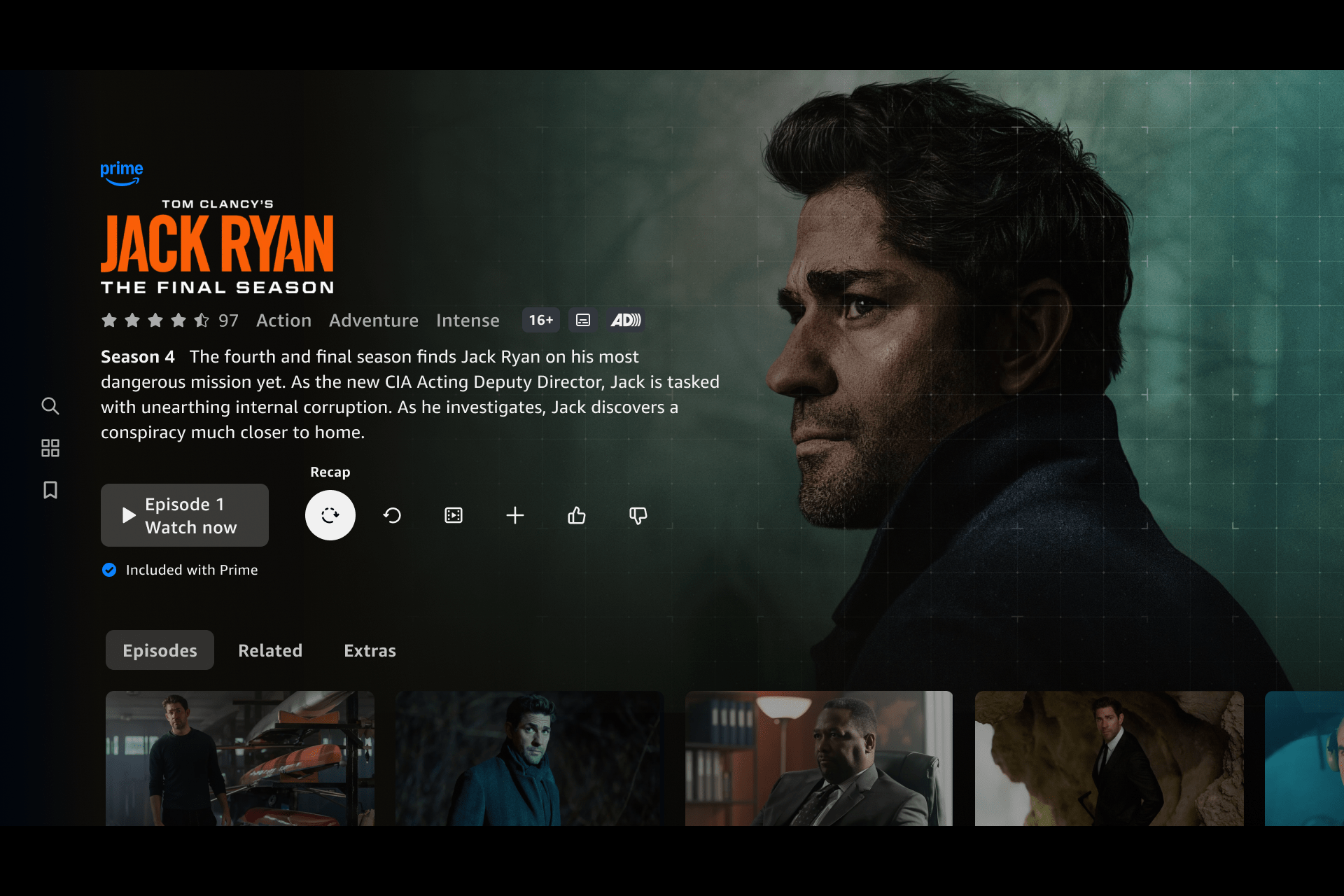
Task: Open the 16+ maturity rating details
Action: pyautogui.click(x=540, y=320)
